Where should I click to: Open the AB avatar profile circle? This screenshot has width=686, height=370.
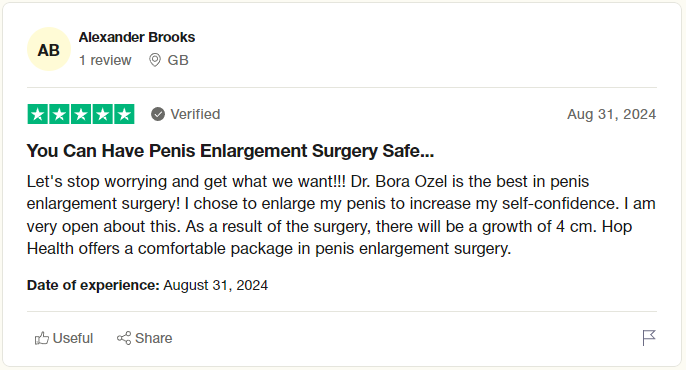pyautogui.click(x=49, y=49)
